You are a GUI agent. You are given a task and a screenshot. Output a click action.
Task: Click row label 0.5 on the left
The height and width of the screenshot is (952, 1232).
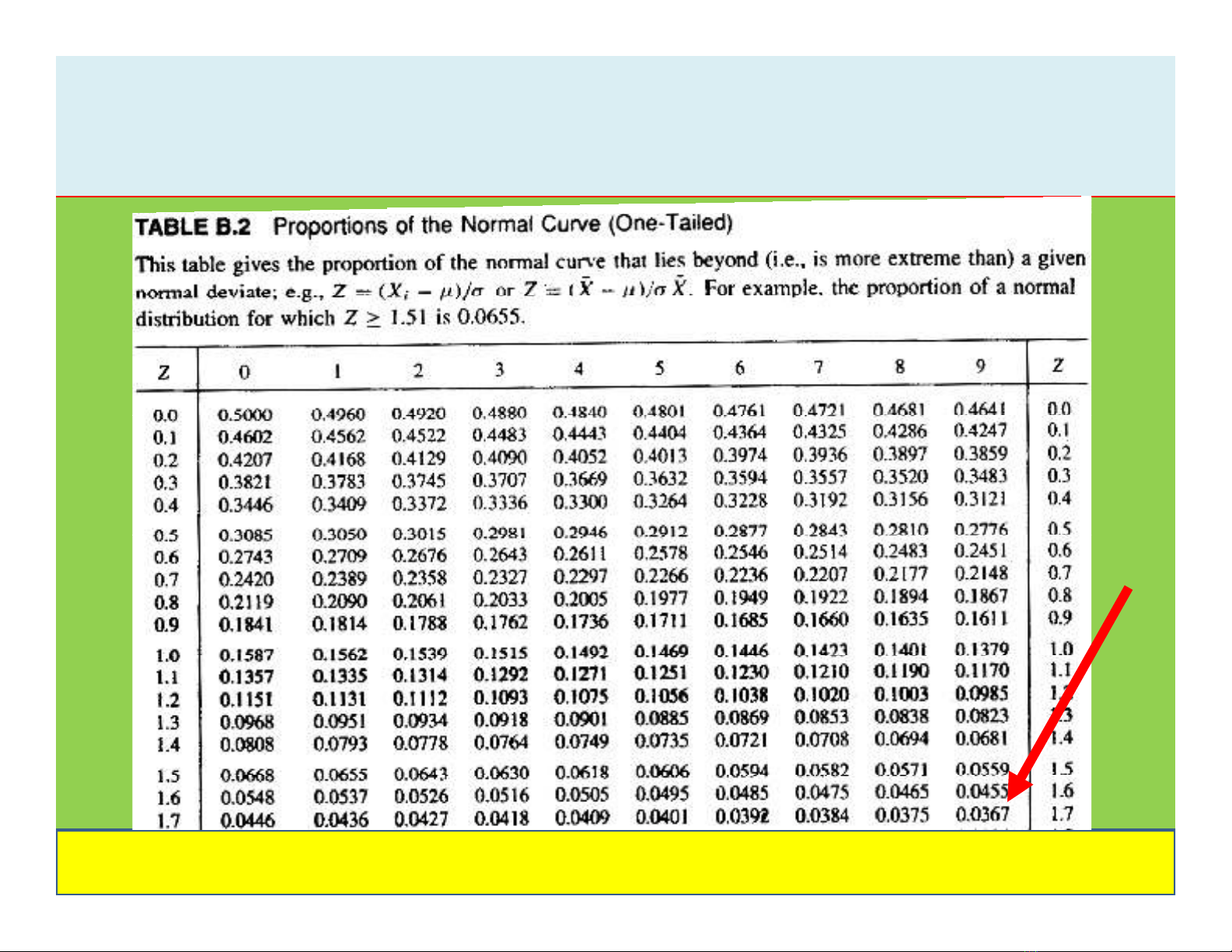point(166,535)
